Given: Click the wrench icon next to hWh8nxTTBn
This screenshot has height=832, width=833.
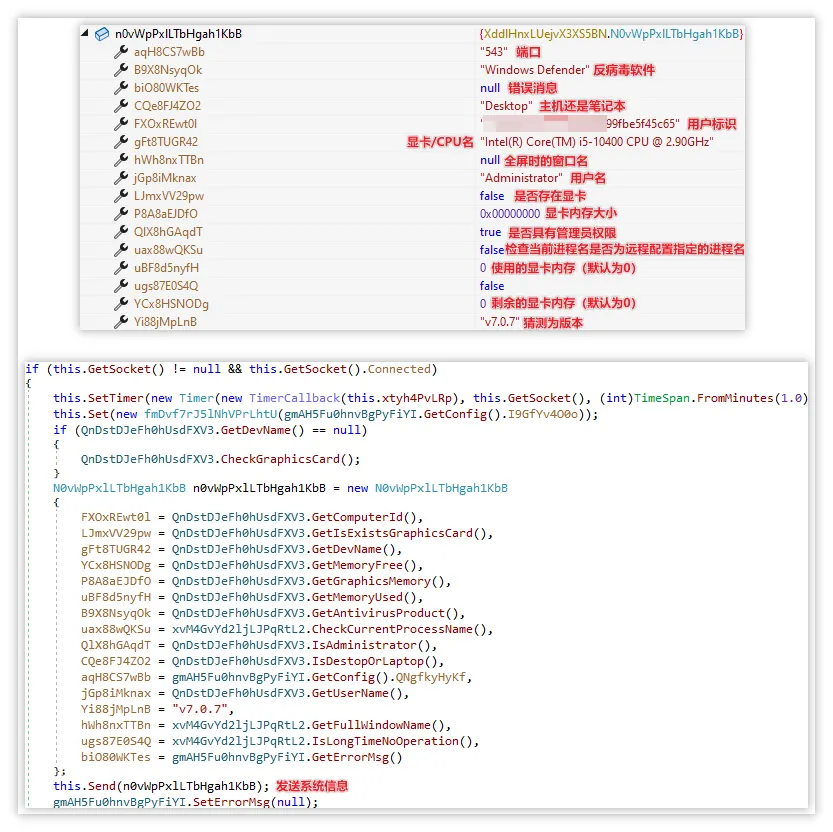Looking at the screenshot, I should (121, 159).
